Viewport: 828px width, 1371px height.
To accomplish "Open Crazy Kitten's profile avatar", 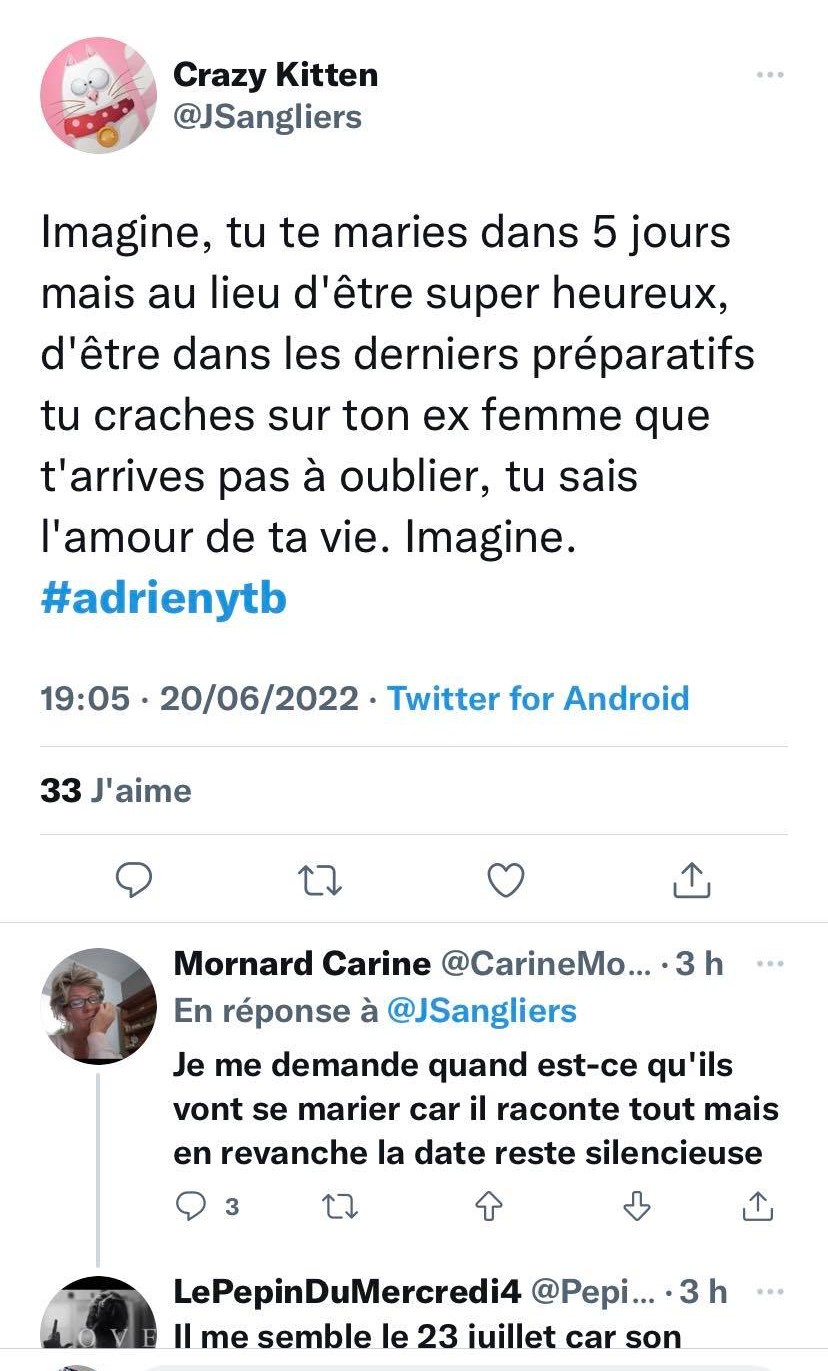I will (x=98, y=95).
